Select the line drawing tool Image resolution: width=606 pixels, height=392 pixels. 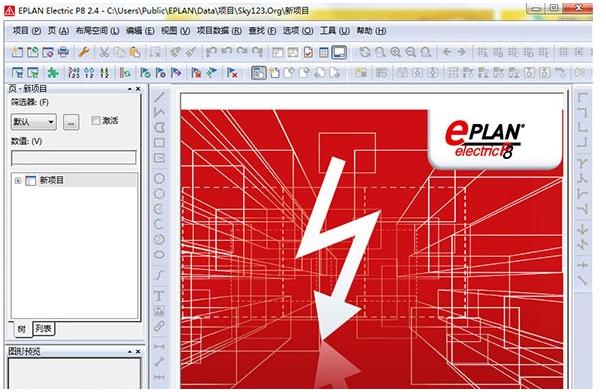coord(159,97)
